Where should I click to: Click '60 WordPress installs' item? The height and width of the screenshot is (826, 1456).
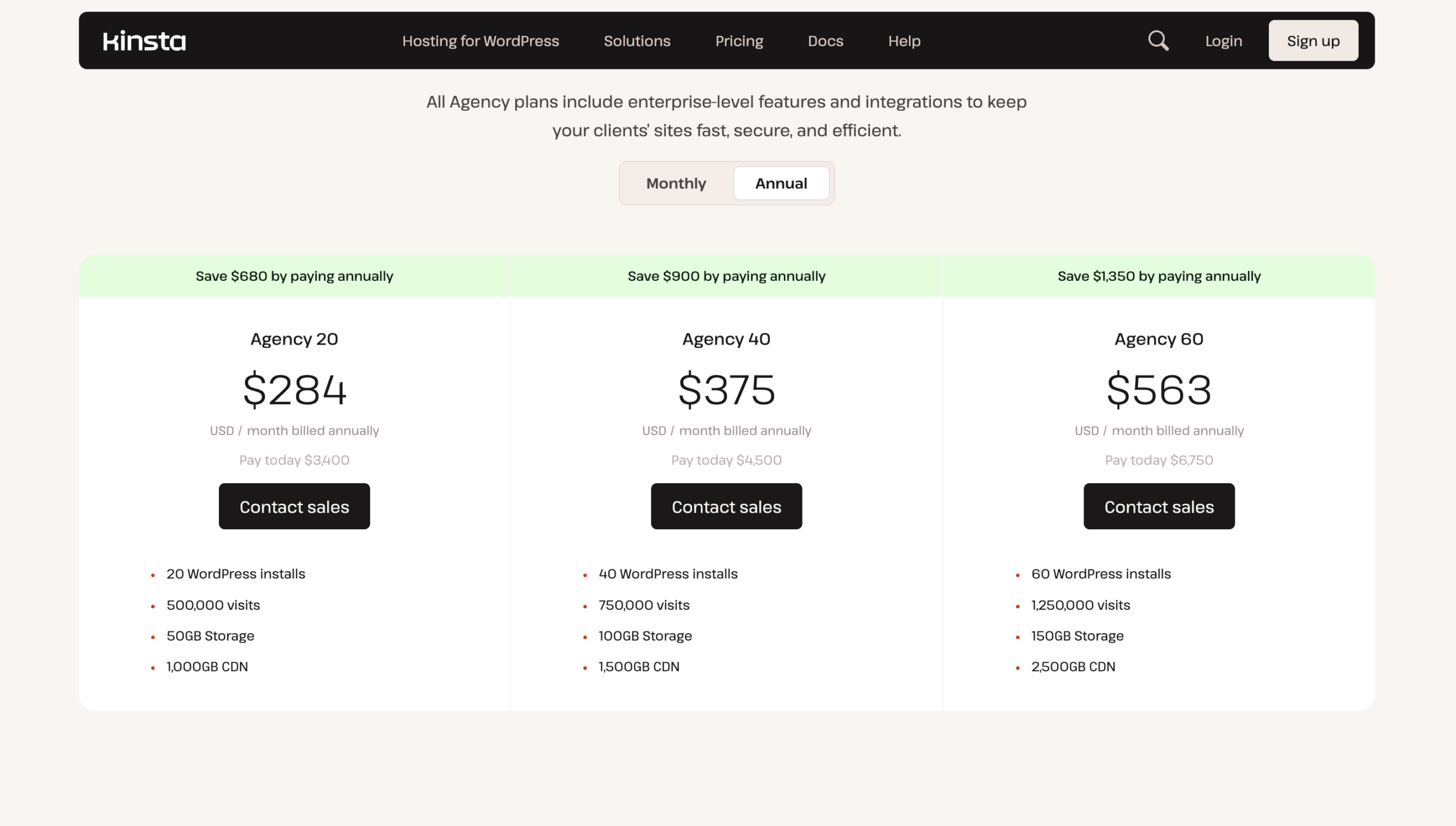[x=1101, y=574]
